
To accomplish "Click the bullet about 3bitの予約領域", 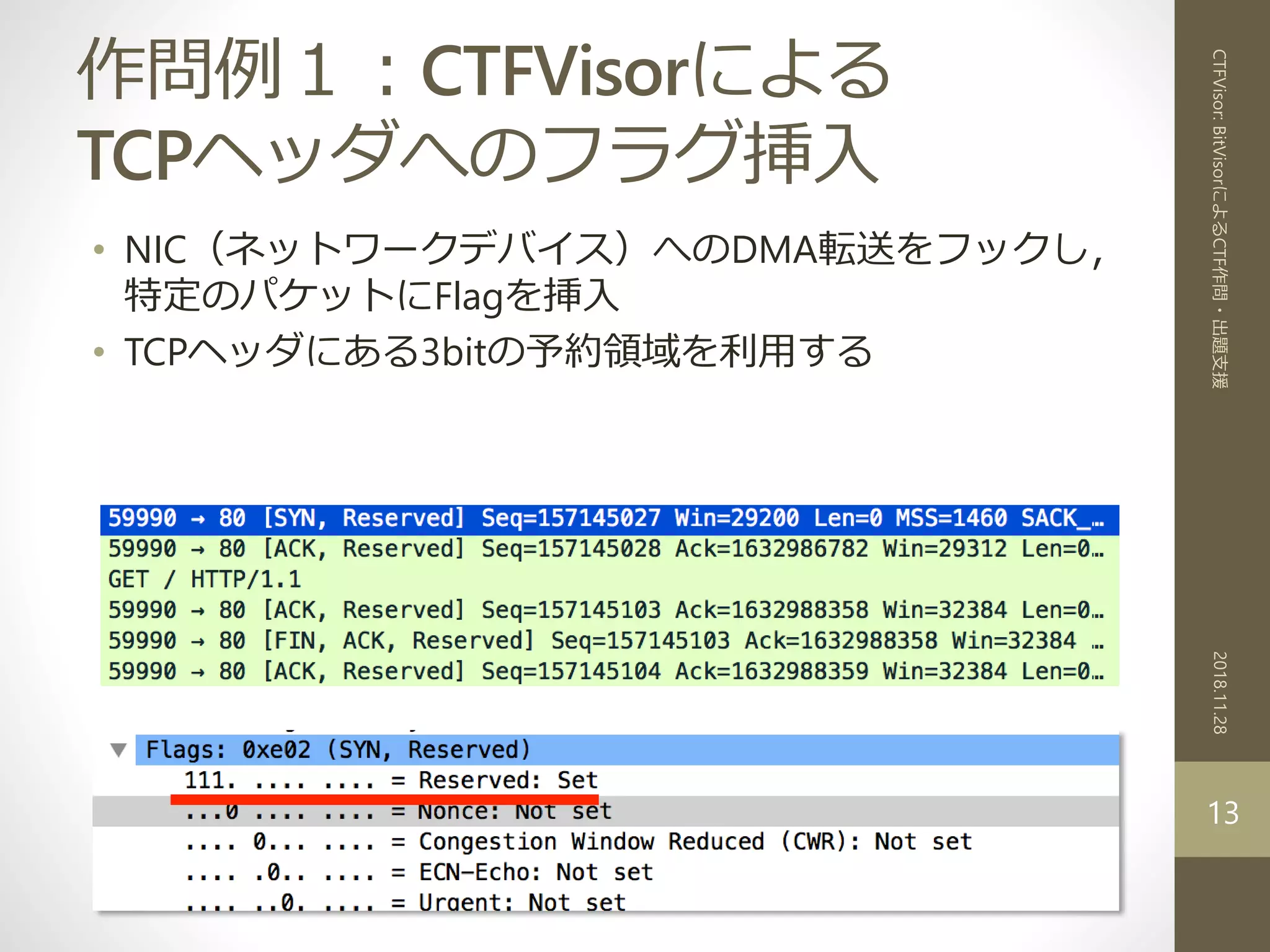I will tap(498, 351).
